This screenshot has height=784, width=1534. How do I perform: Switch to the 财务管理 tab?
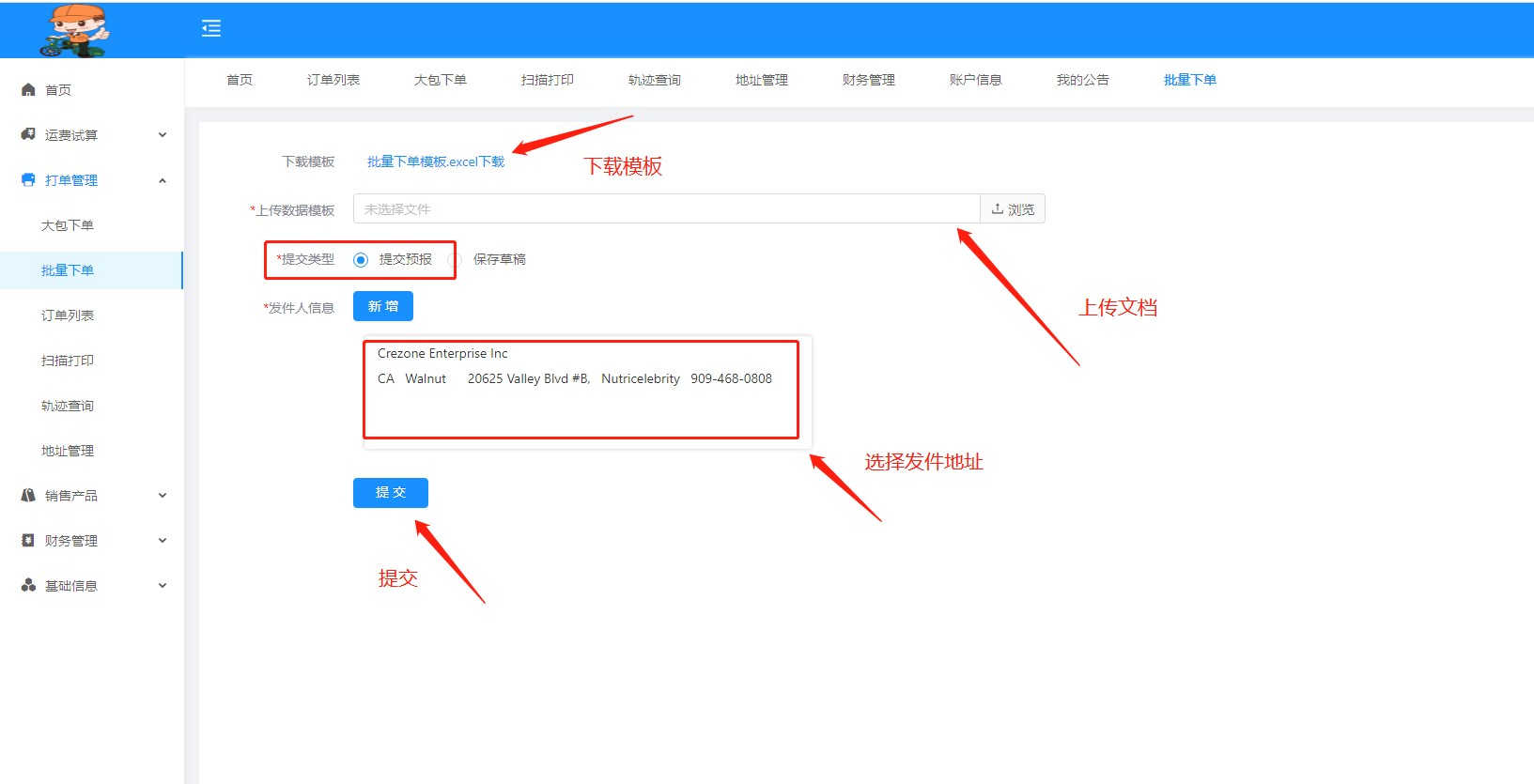[x=869, y=80]
